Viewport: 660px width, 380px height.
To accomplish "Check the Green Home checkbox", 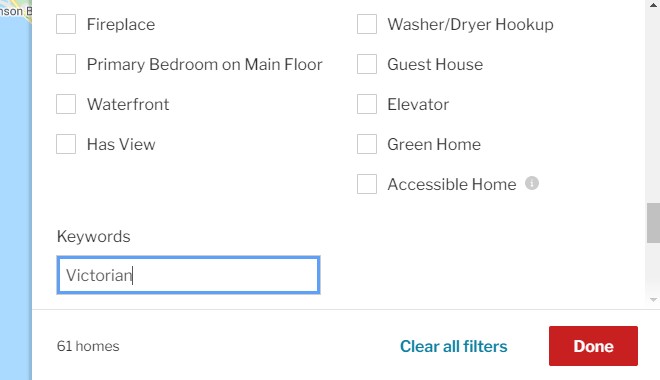I will click(x=367, y=144).
